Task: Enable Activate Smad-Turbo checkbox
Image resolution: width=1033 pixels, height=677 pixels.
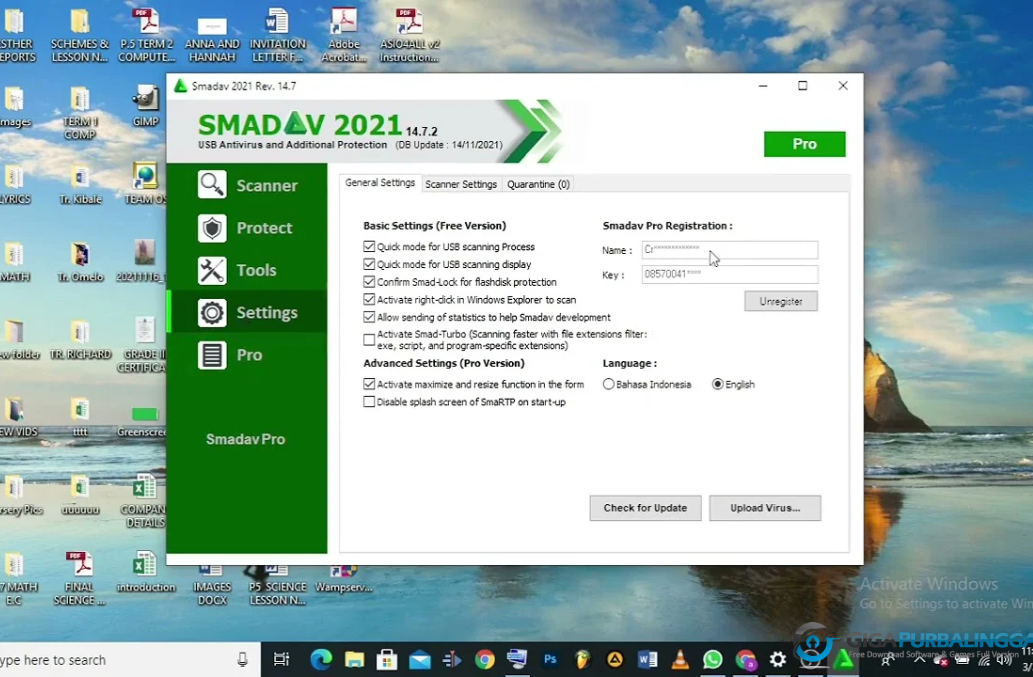Action: coord(369,340)
